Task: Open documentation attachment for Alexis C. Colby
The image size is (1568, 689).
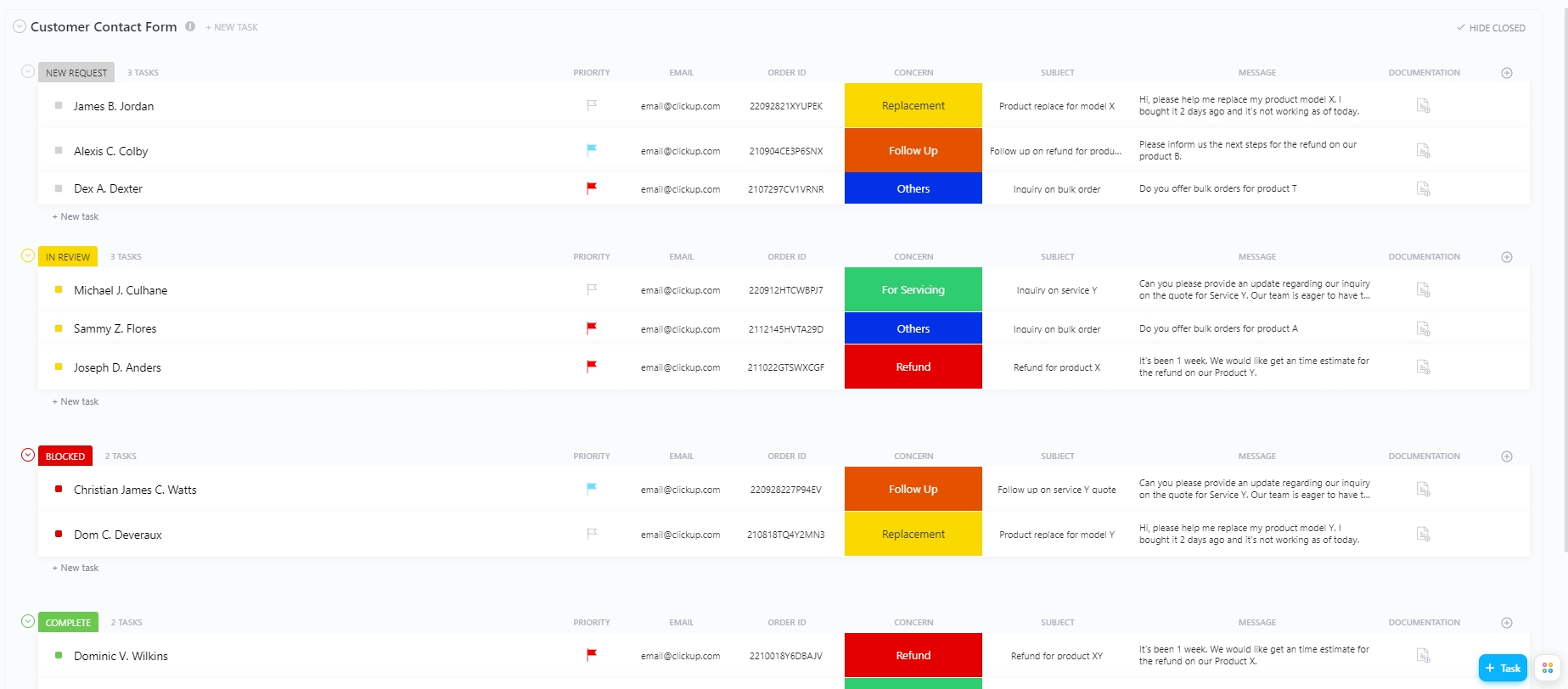Action: pos(1424,150)
